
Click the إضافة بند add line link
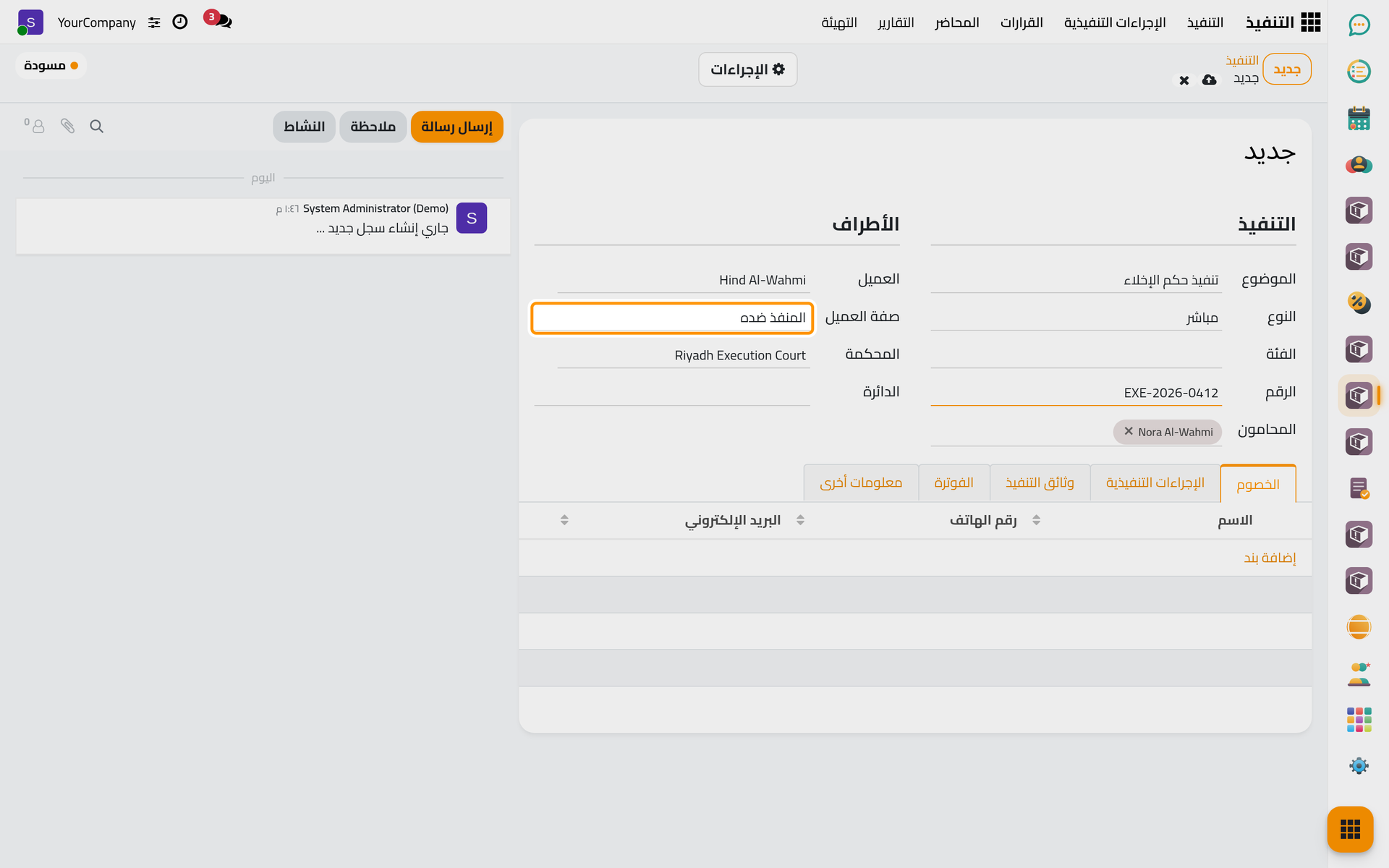pos(1270,558)
